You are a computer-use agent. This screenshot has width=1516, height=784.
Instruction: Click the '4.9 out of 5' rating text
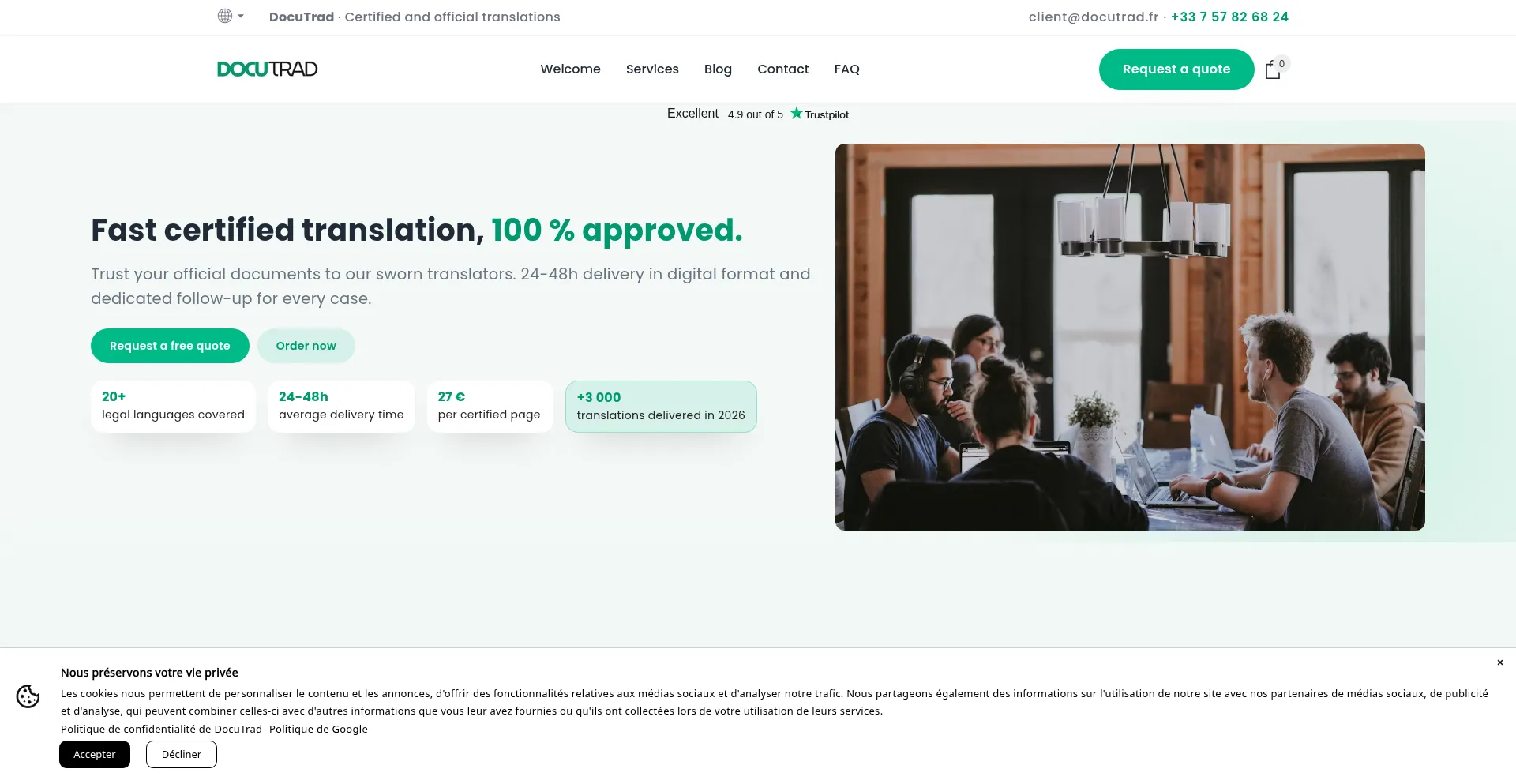point(756,114)
